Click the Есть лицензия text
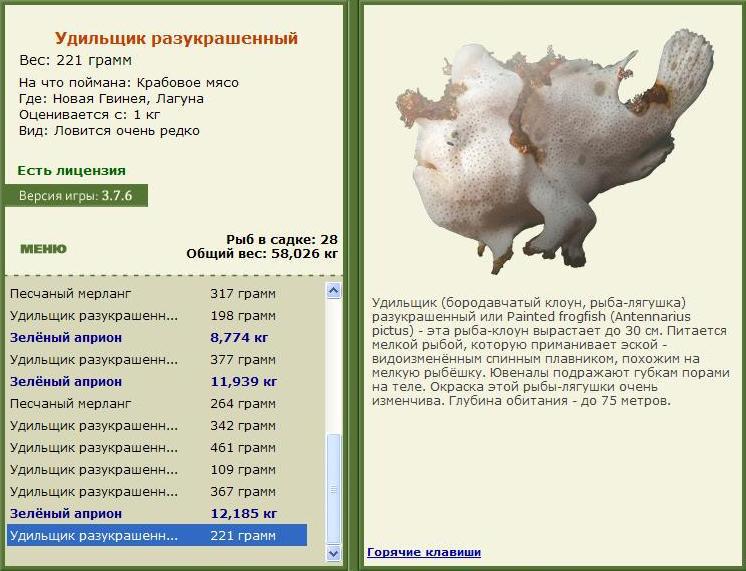 coord(72,171)
